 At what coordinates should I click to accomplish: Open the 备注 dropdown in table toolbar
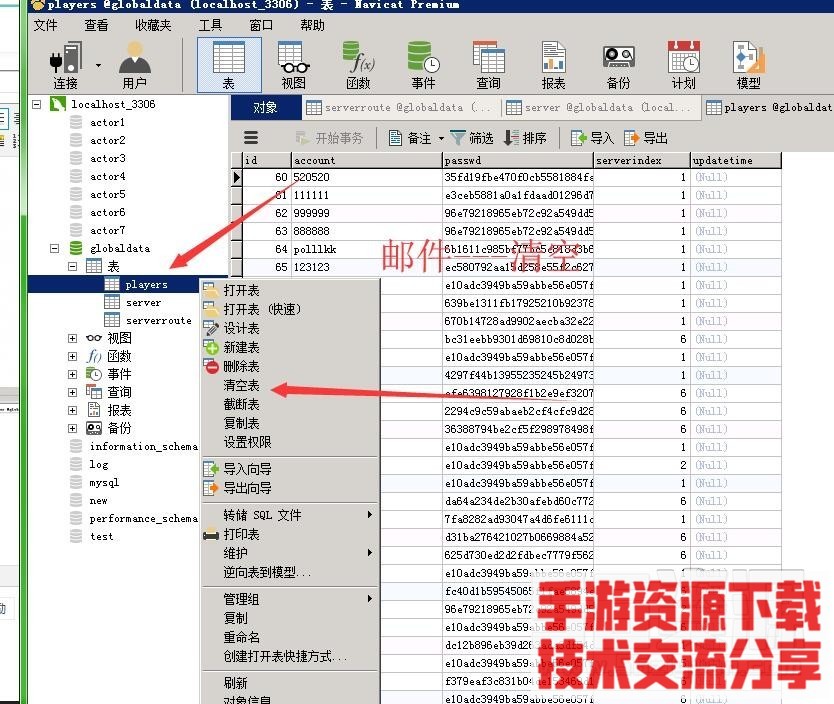412,138
